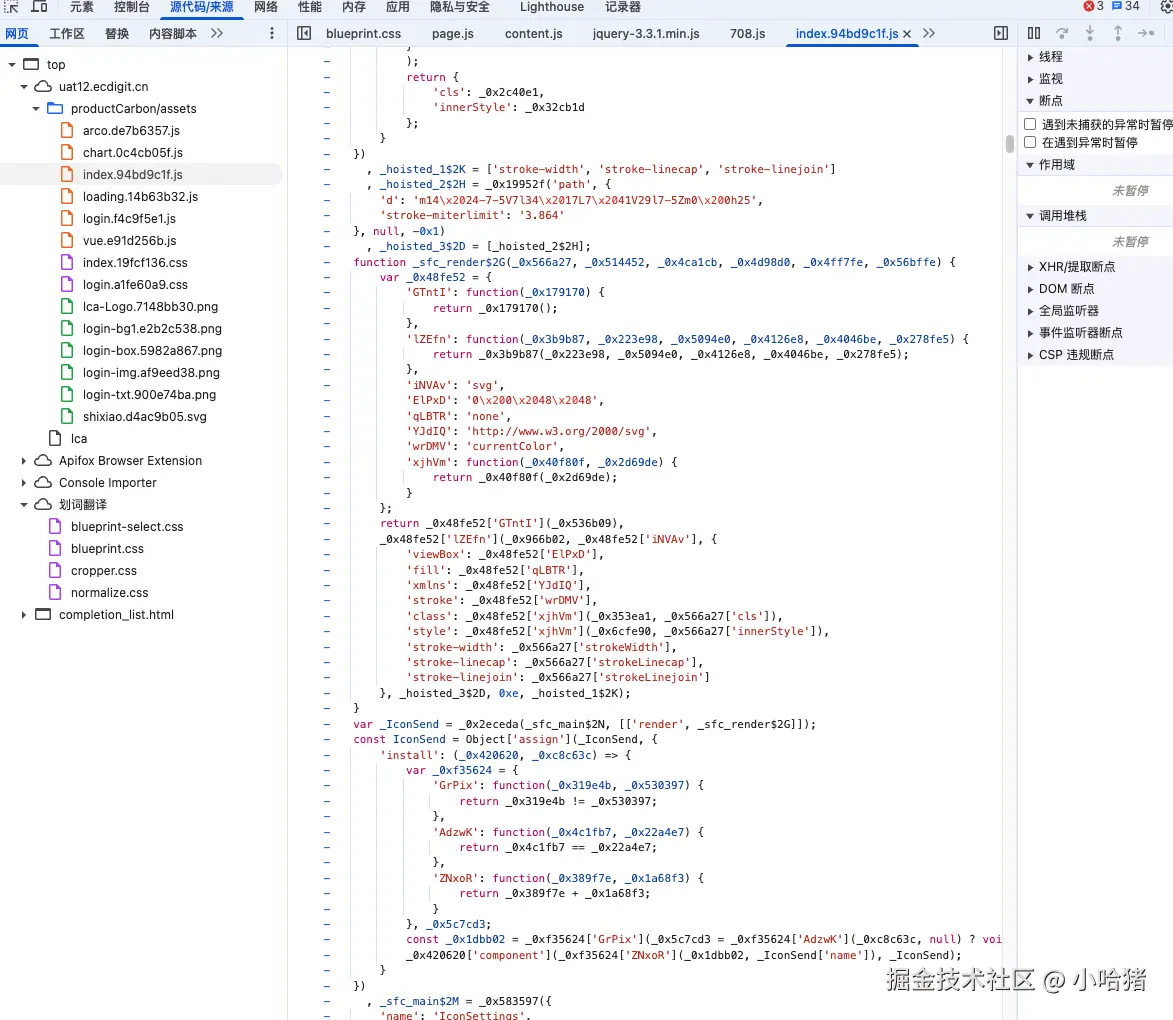Click the index.19fcf136.css file icon
The image size is (1173, 1020).
67,263
